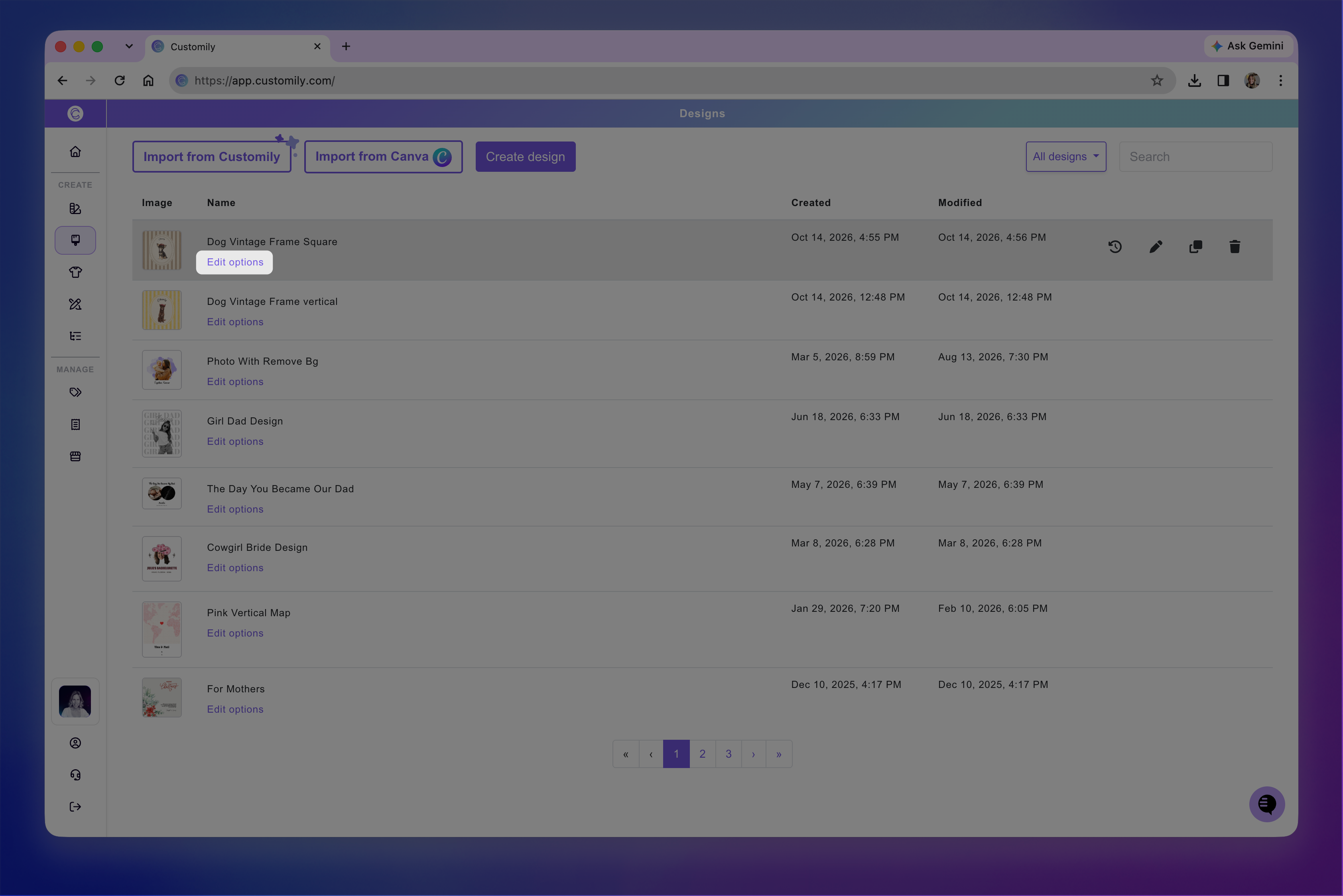This screenshot has height=896, width=1343.
Task: Click Edit options under Dog Vintage Frame Square
Action: tap(235, 262)
